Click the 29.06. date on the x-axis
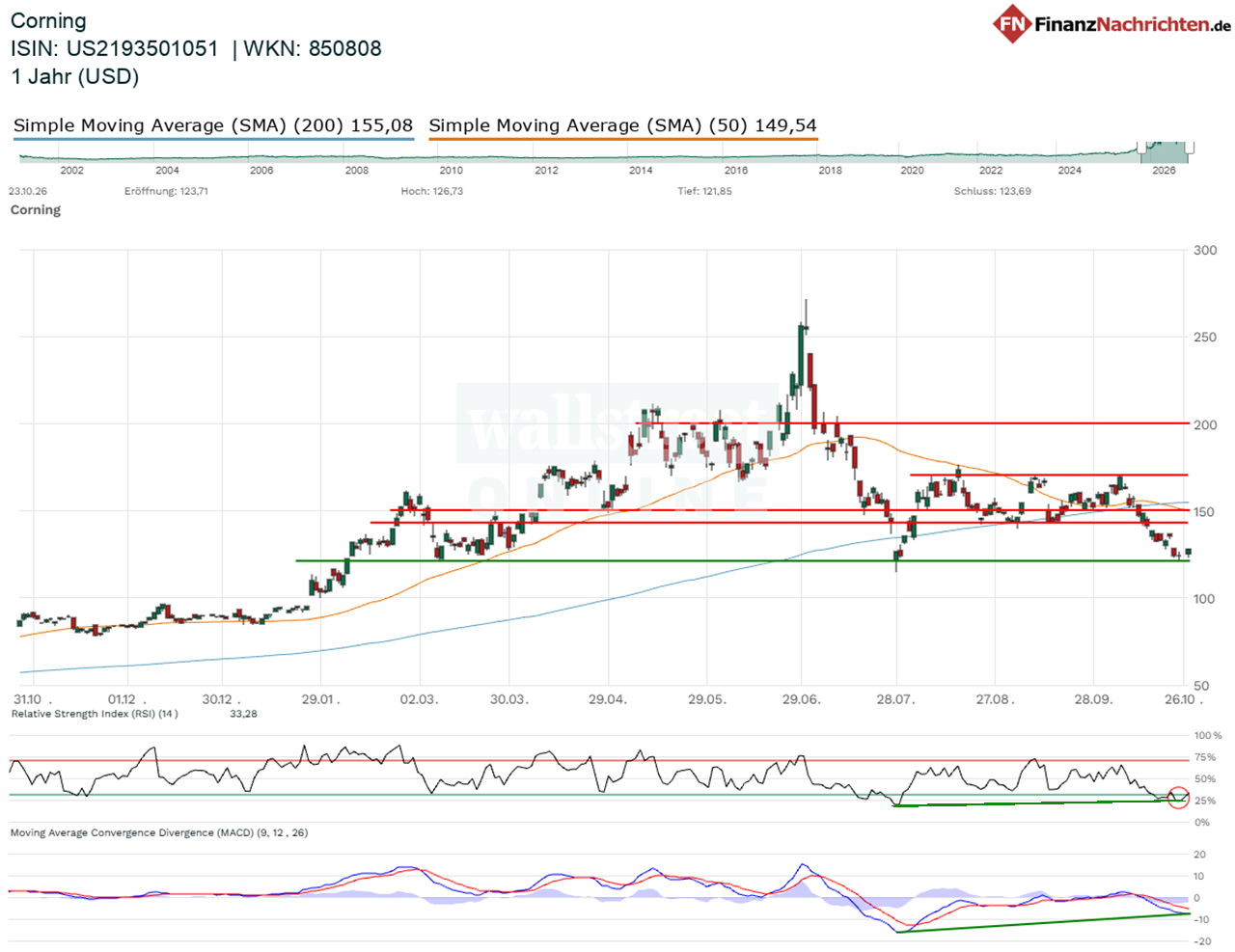Image resolution: width=1235 pixels, height=952 pixels. coord(801,699)
